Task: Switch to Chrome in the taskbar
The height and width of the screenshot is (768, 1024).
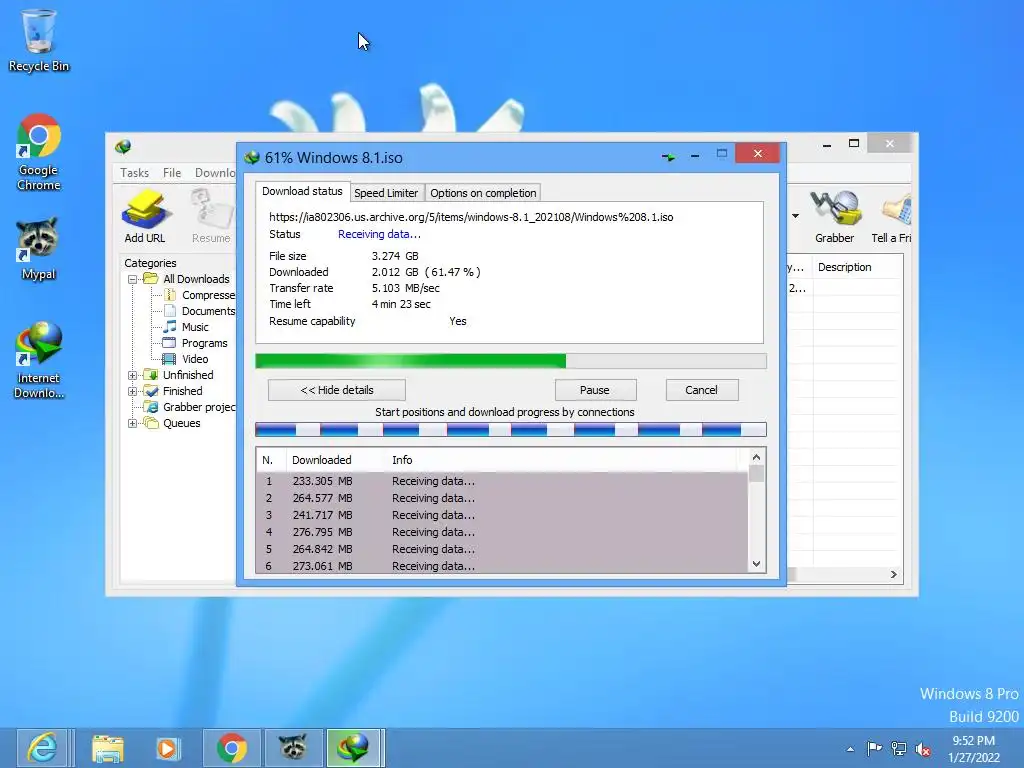Action: (232, 748)
